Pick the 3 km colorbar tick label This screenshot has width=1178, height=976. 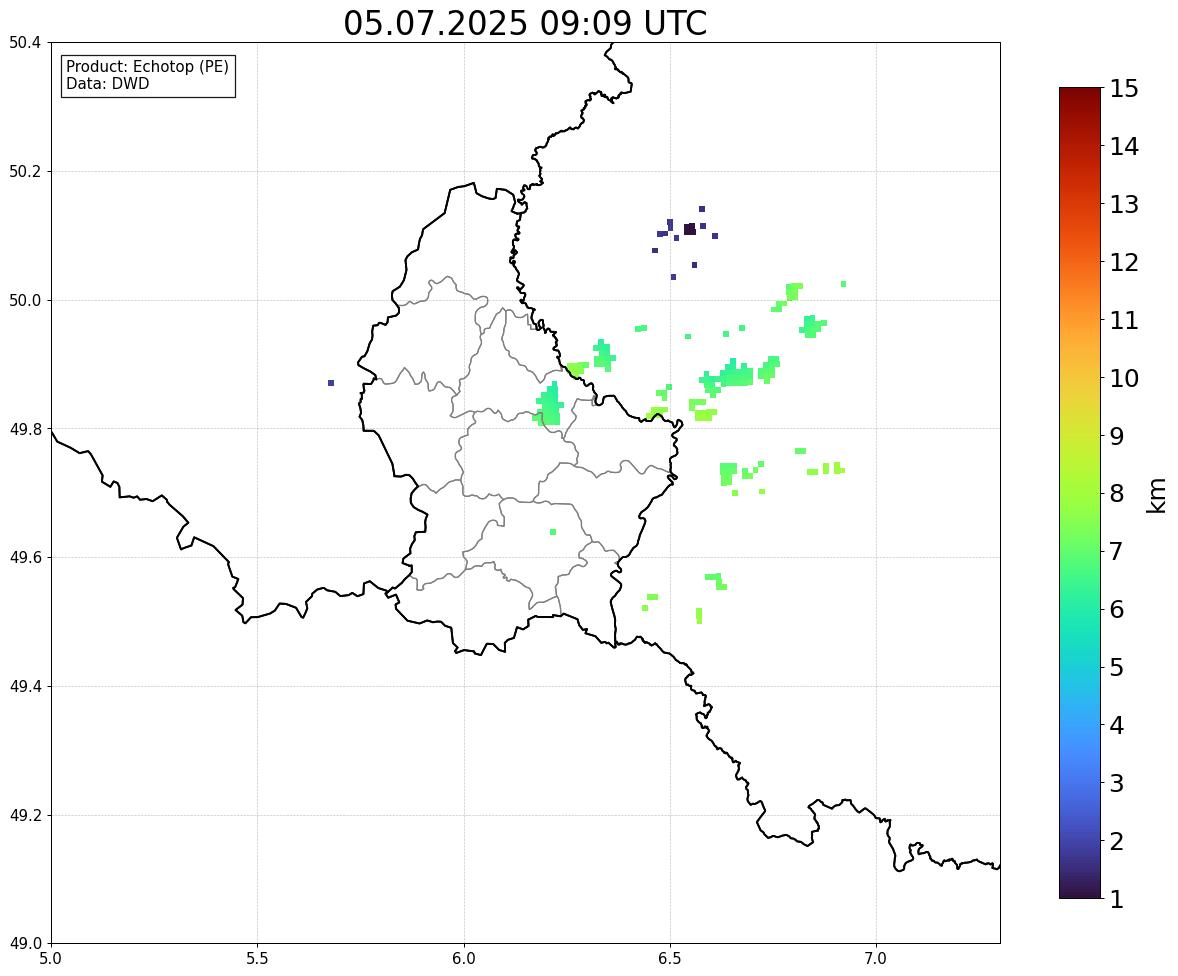point(1117,783)
